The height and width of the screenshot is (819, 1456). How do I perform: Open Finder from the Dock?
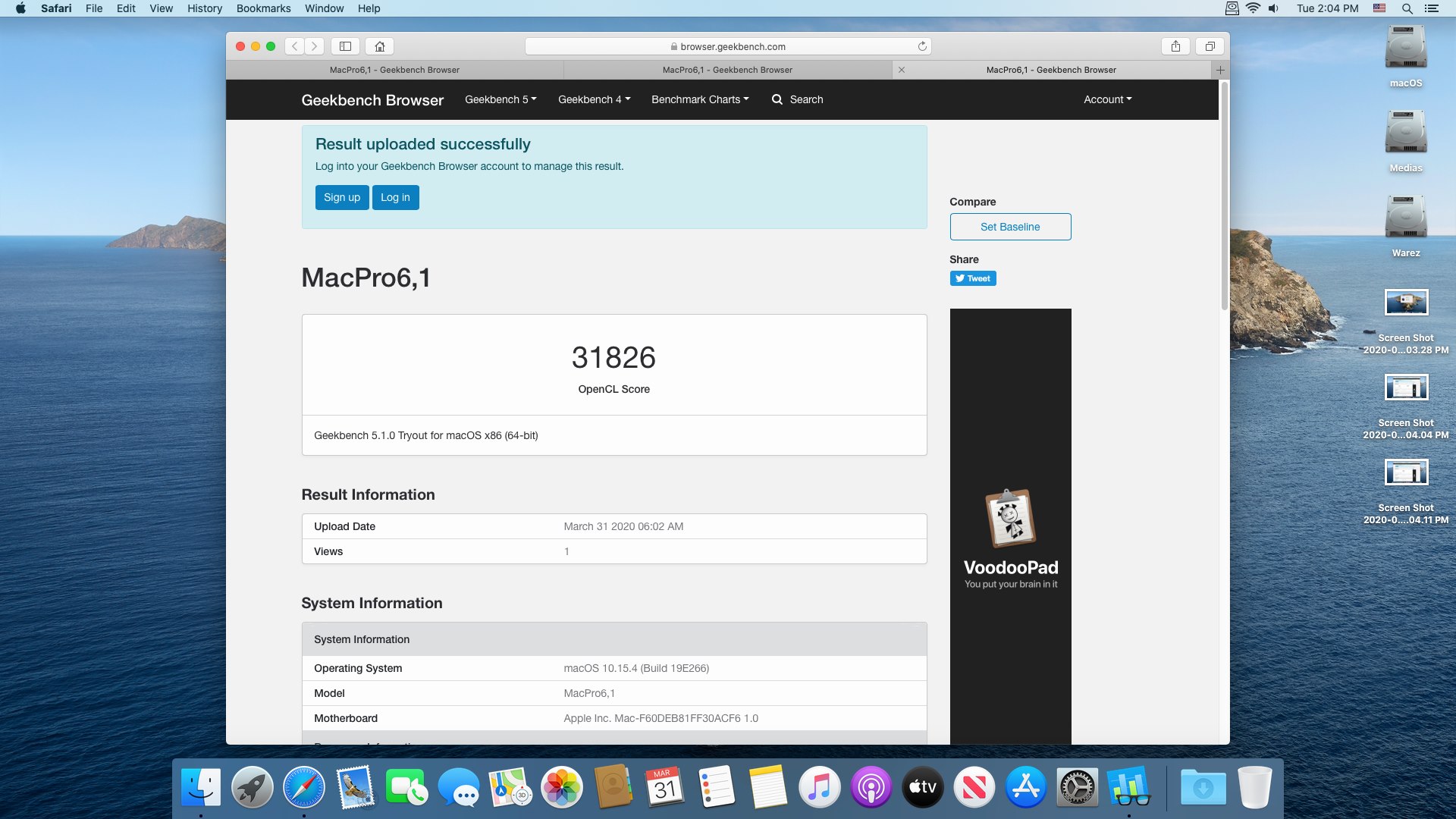click(201, 787)
